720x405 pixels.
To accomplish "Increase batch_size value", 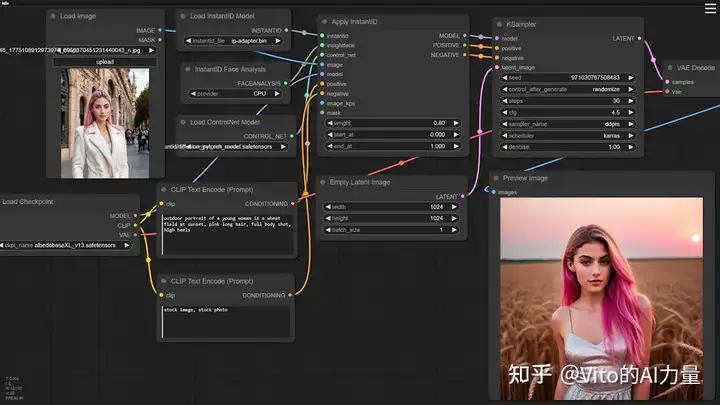I will [x=454, y=230].
